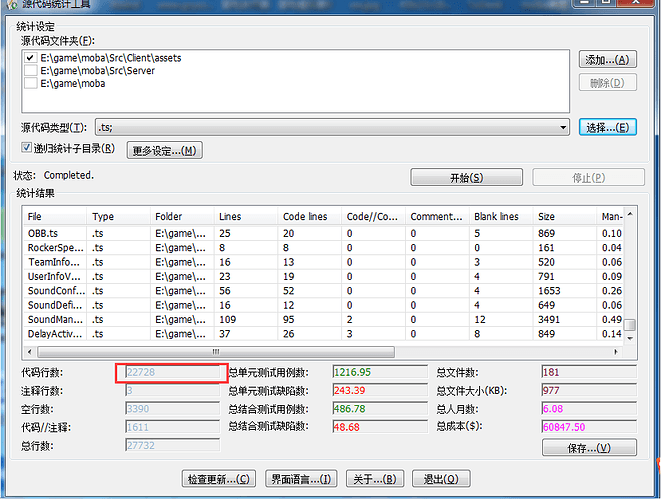Click 界面语言...(I) button
The height and width of the screenshot is (500, 661).
301,479
